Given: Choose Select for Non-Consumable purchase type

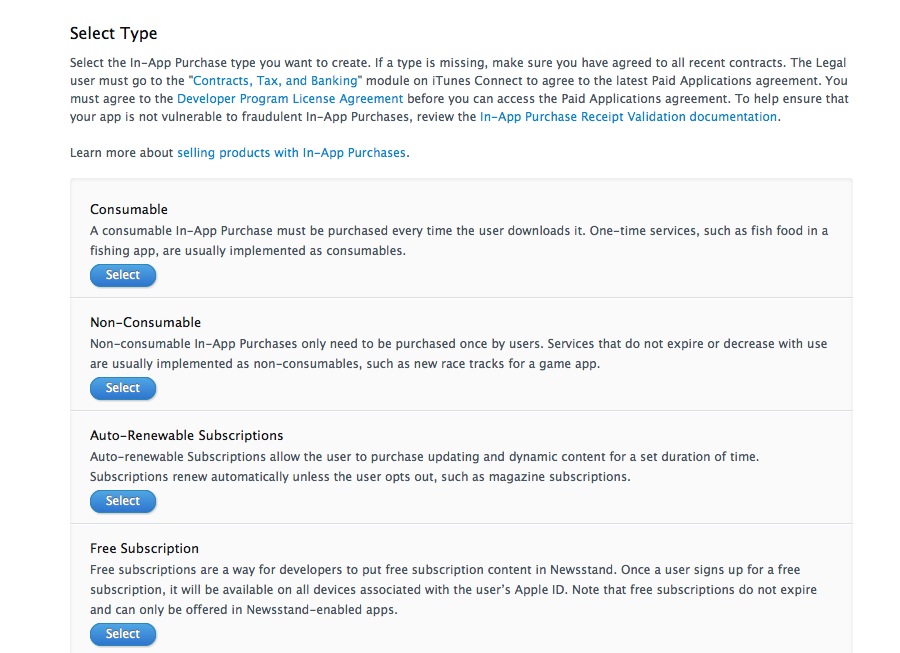Looking at the screenshot, I should tap(123, 388).
